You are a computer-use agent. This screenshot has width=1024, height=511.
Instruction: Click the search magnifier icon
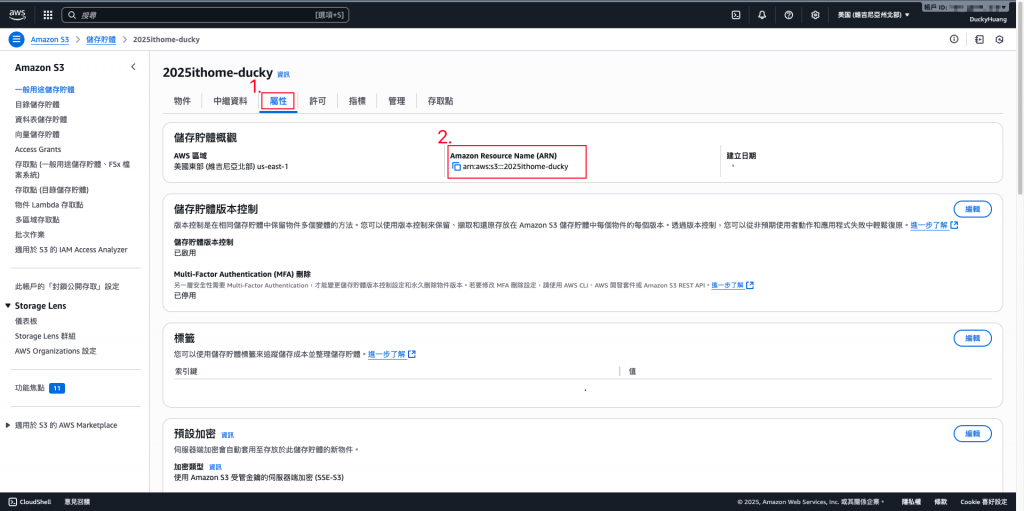coord(71,14)
